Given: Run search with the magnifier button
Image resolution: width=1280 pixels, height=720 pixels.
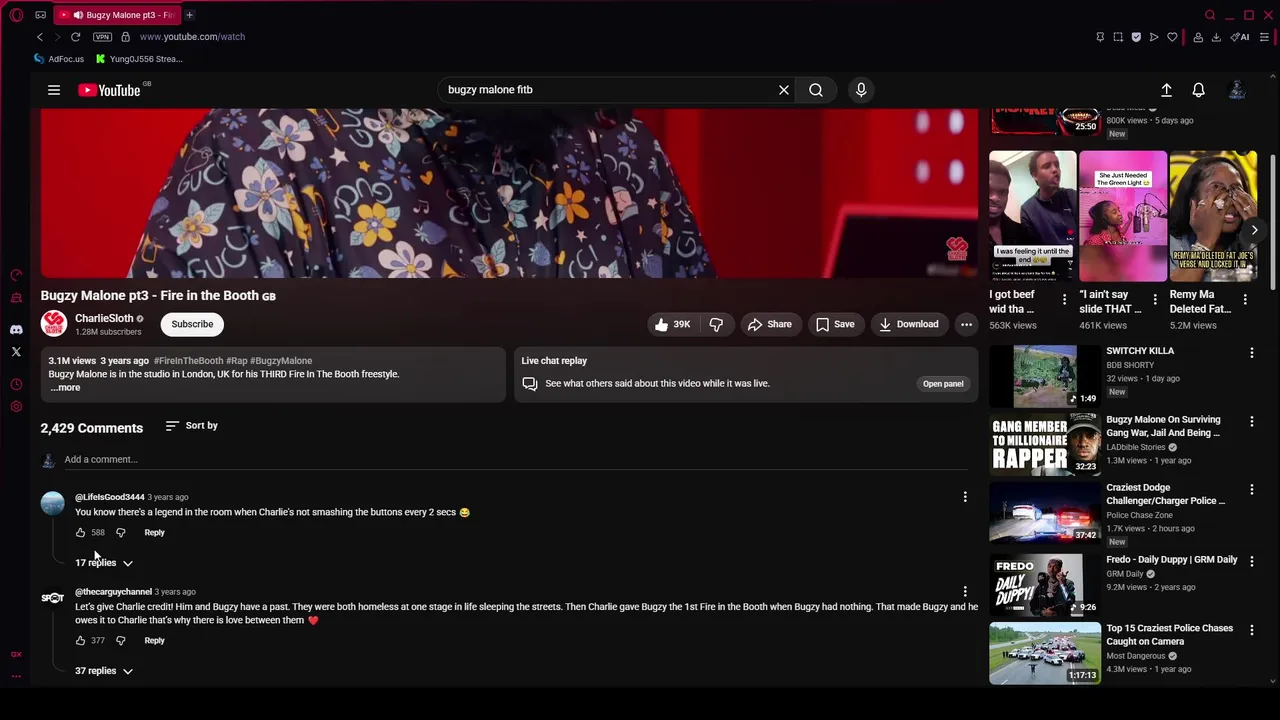Looking at the screenshot, I should (816, 90).
